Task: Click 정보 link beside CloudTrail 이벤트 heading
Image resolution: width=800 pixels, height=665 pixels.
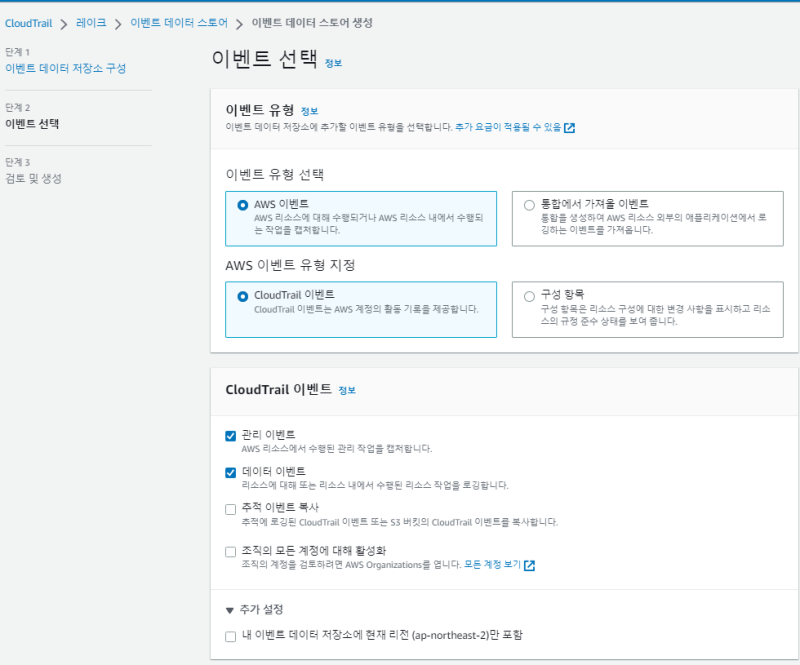Action: (x=347, y=390)
